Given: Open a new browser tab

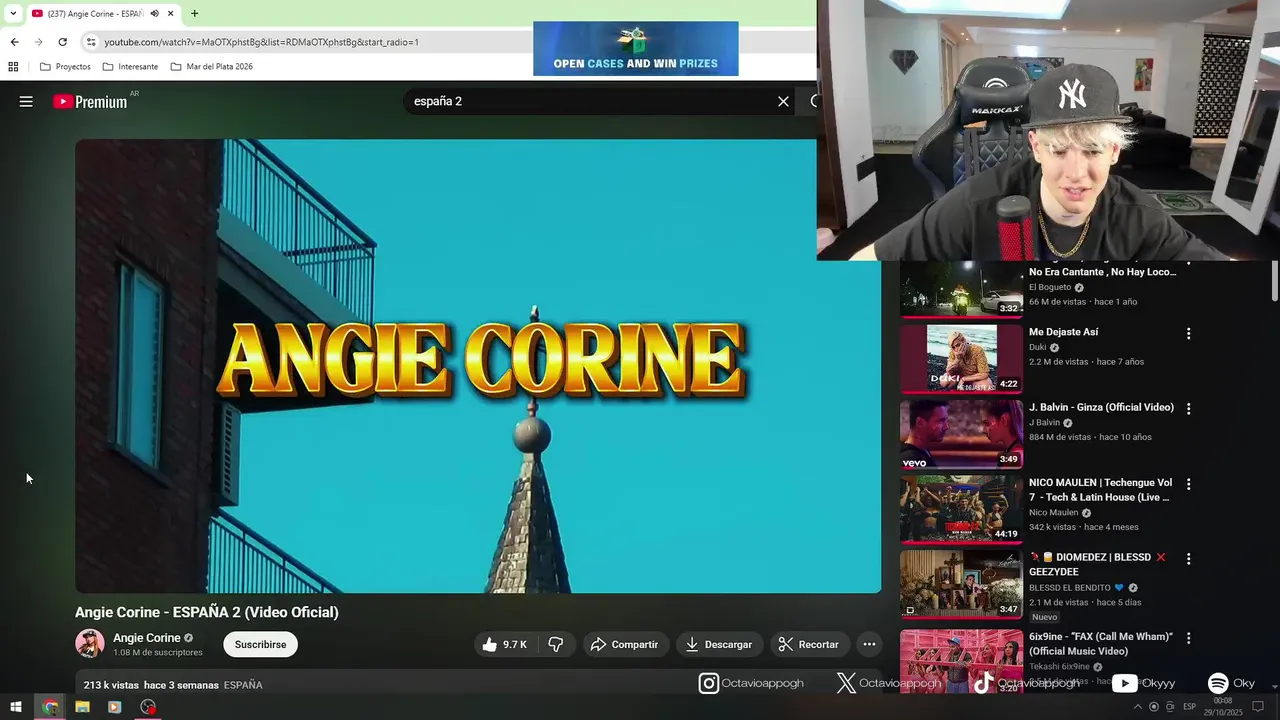Looking at the screenshot, I should (194, 14).
